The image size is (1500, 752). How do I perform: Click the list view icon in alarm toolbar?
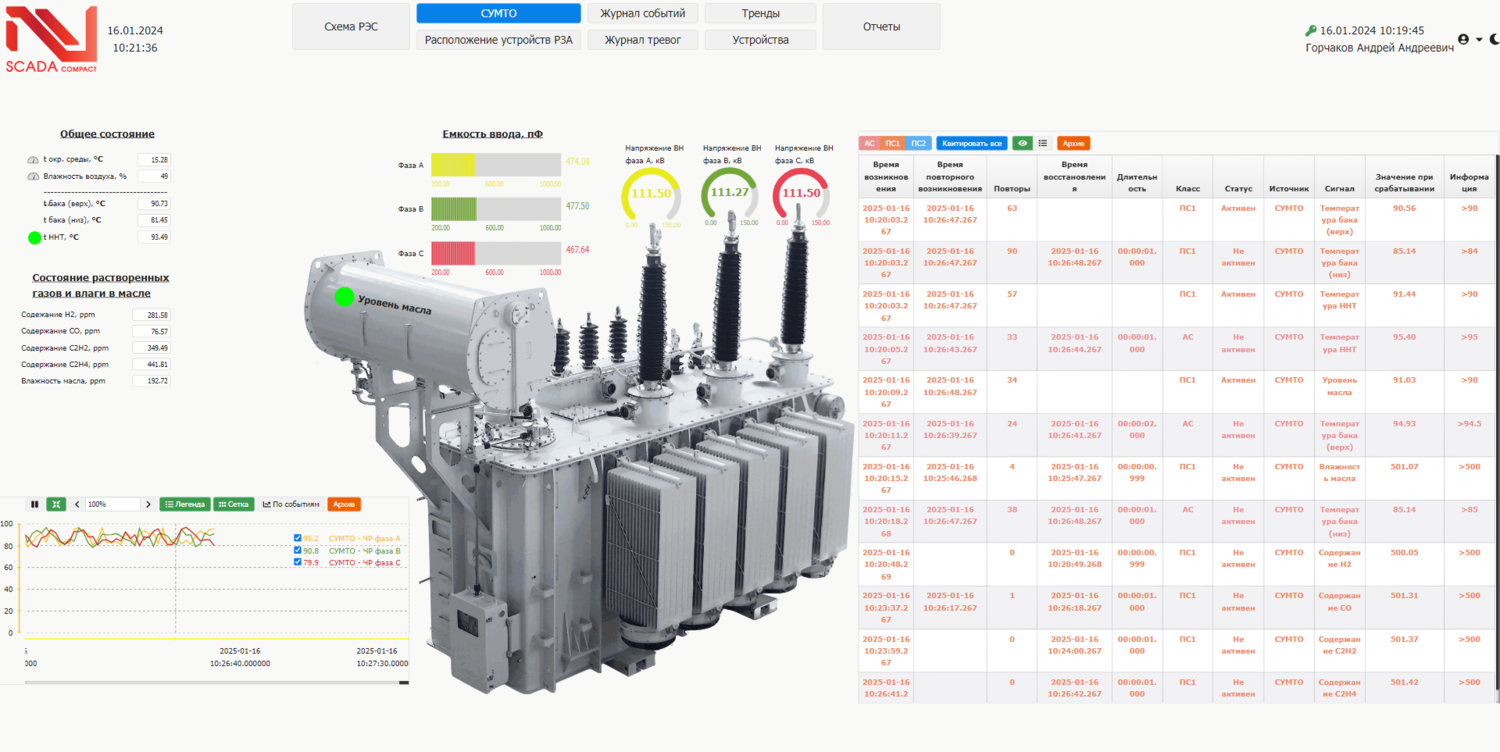click(1043, 143)
